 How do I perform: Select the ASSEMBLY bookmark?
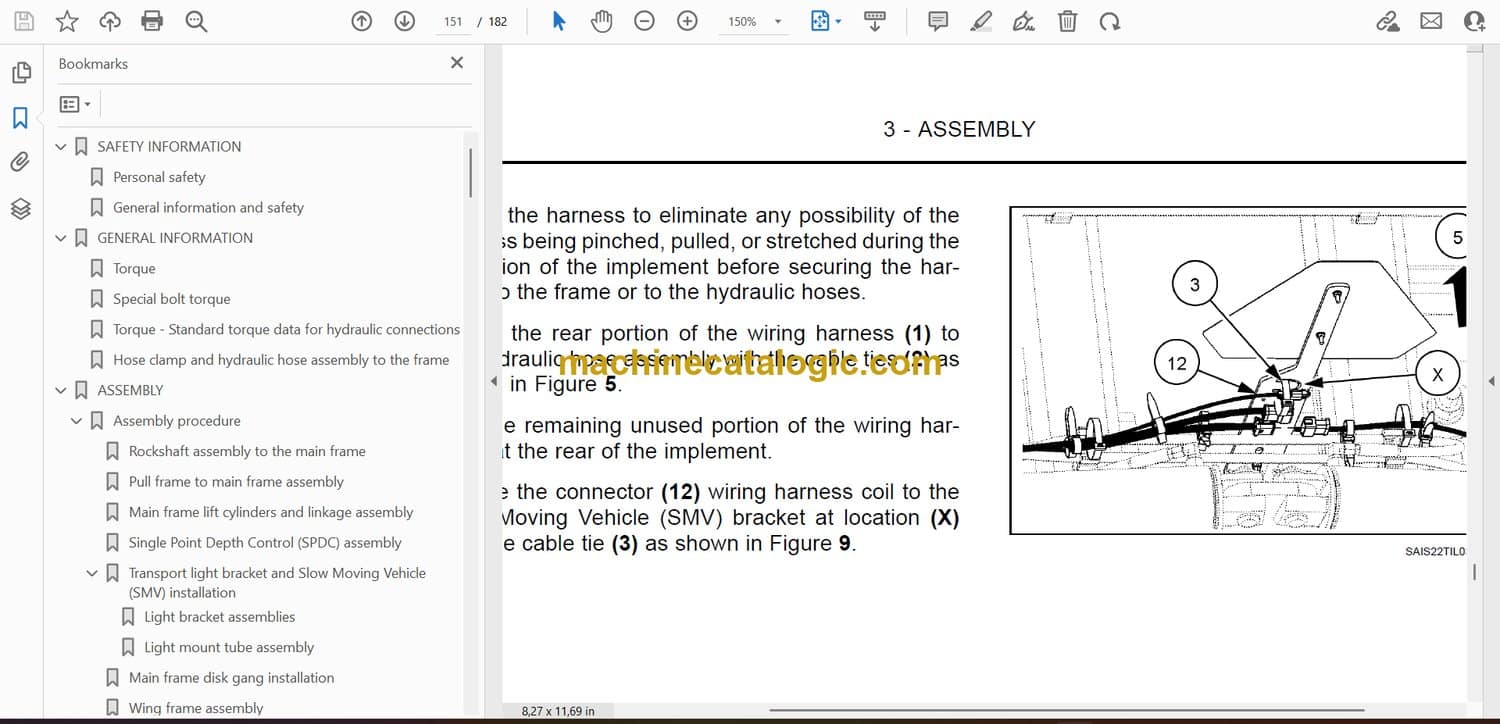130,390
